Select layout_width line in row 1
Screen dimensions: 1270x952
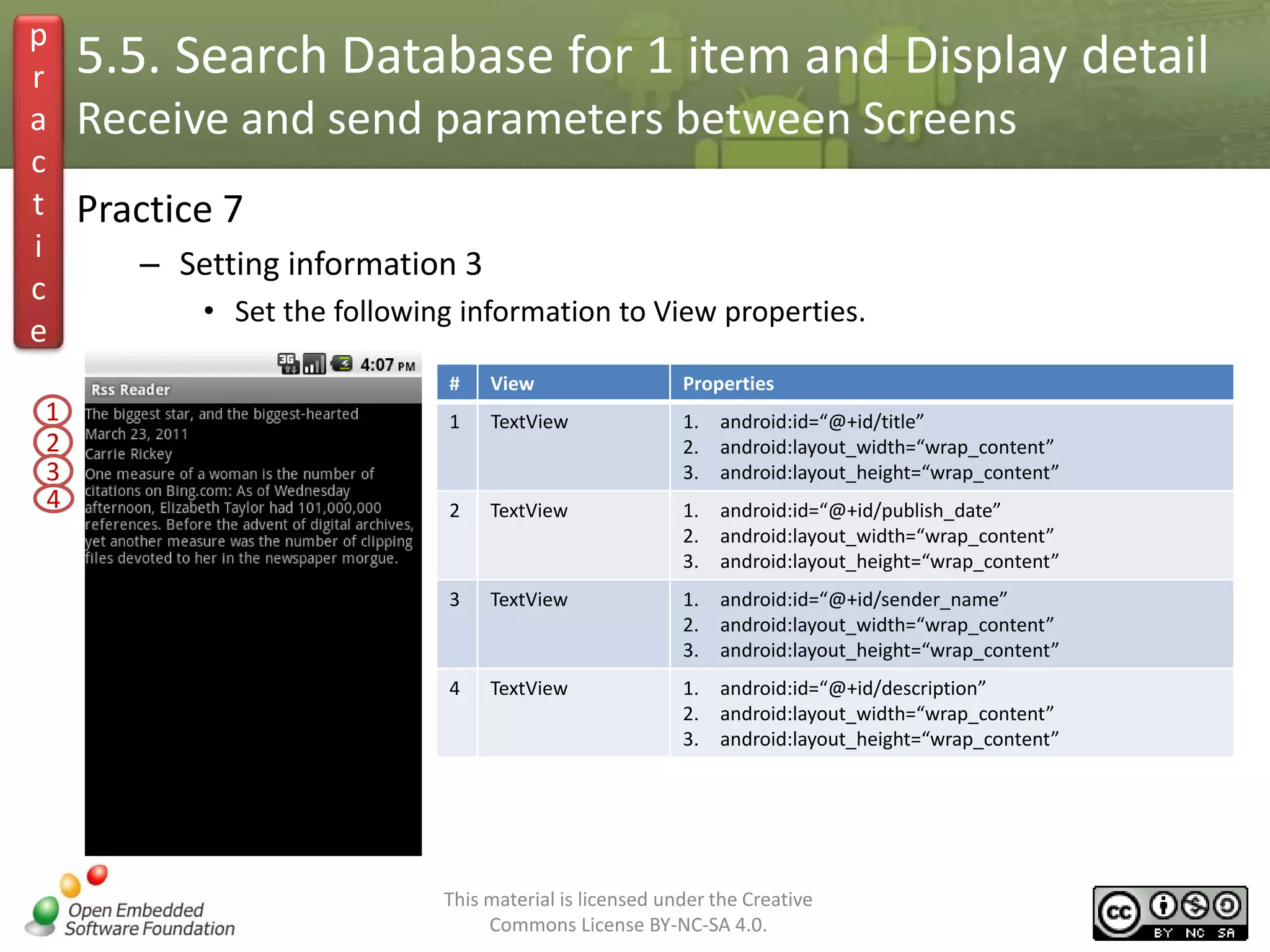(887, 447)
